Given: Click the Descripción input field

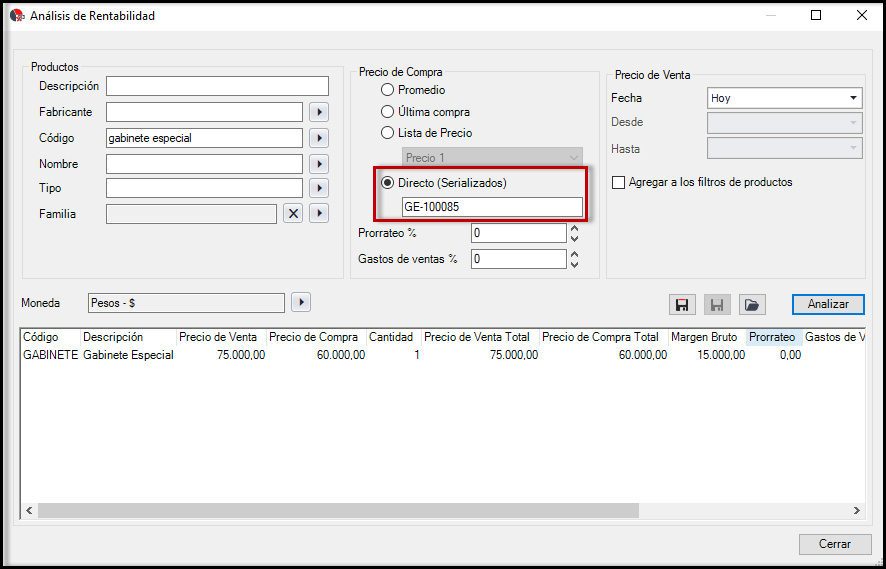Looking at the screenshot, I should (217, 86).
